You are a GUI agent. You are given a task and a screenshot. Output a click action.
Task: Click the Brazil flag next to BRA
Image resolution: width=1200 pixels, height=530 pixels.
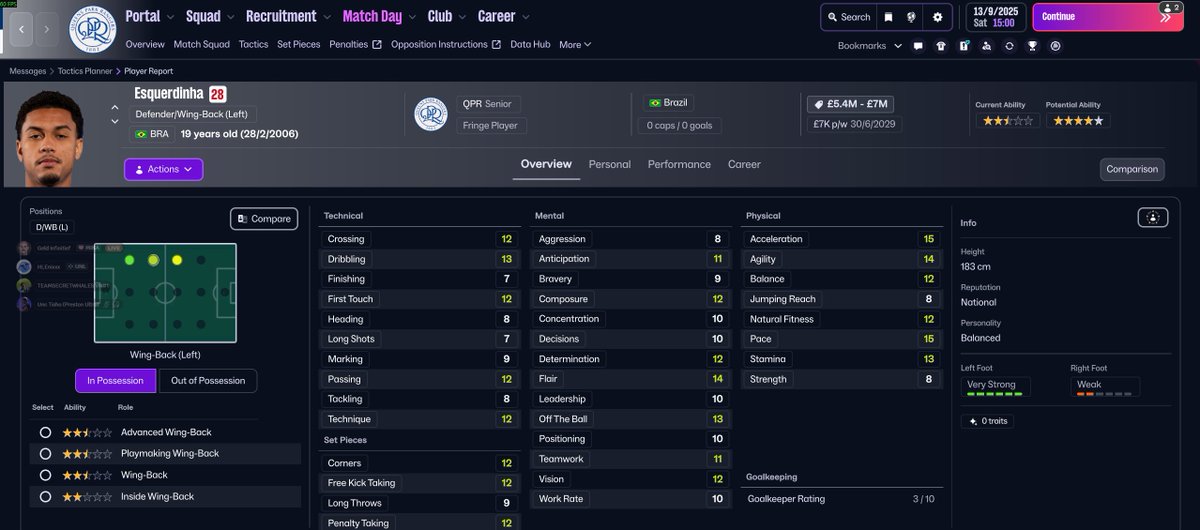(x=141, y=134)
